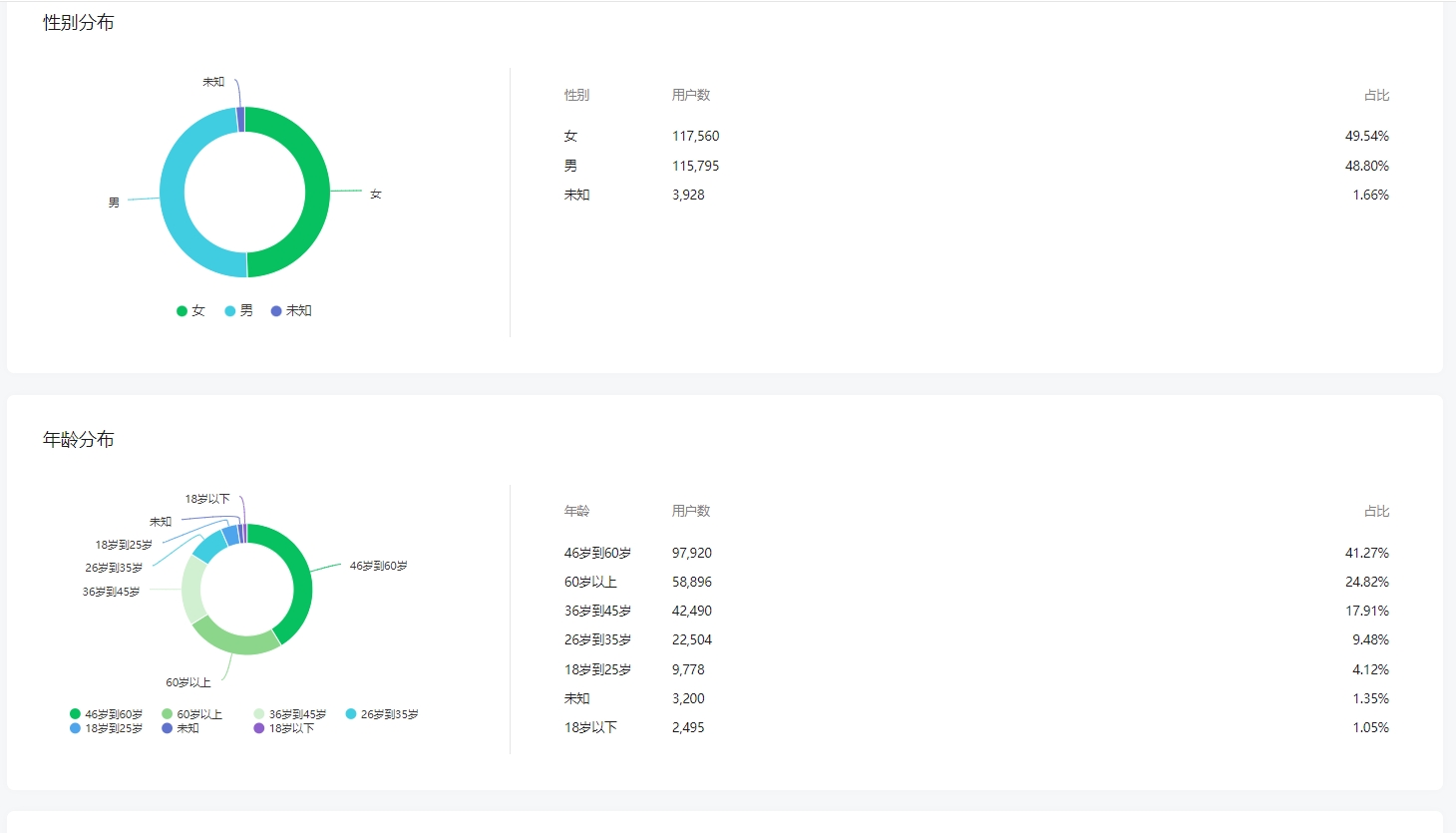This screenshot has height=833, width=1456.
Task: Select the user count 2,495
Action: [688, 727]
